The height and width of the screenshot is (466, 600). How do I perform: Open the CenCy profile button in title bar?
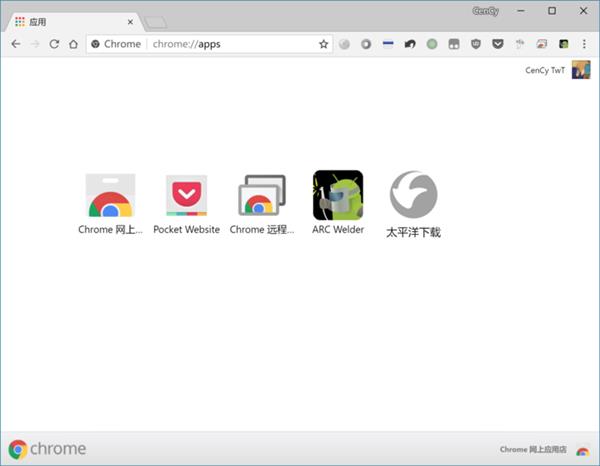coord(485,11)
